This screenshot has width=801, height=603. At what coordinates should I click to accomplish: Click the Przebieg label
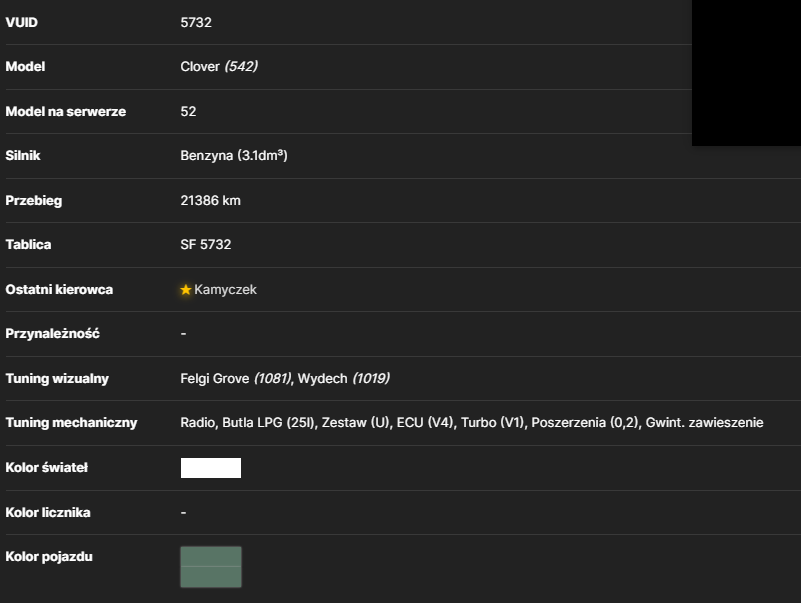[34, 200]
